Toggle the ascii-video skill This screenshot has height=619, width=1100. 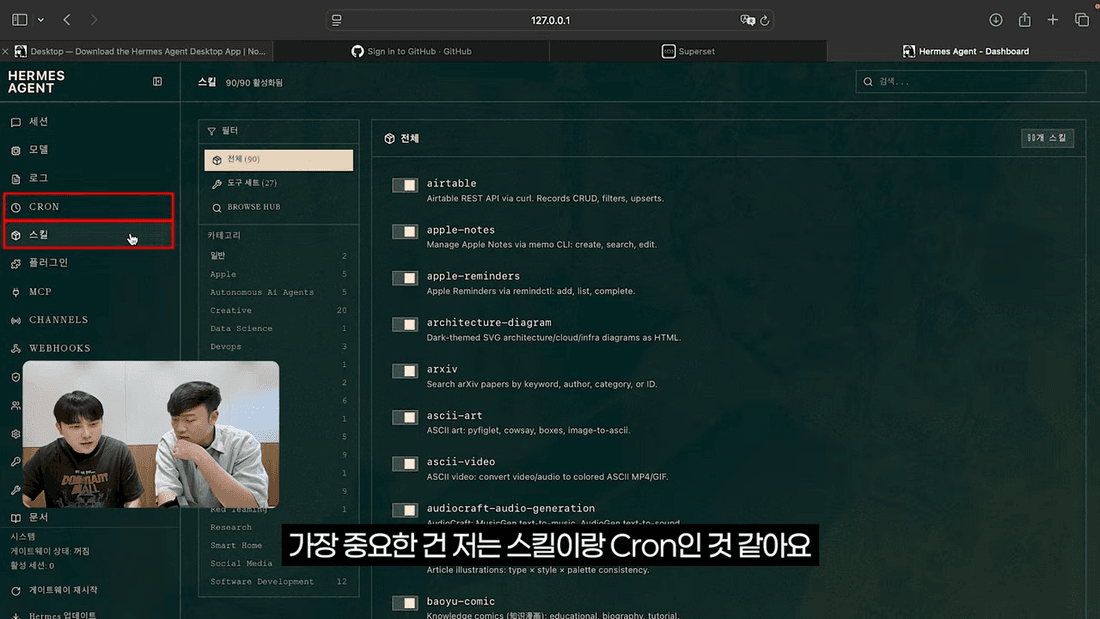tap(405, 463)
